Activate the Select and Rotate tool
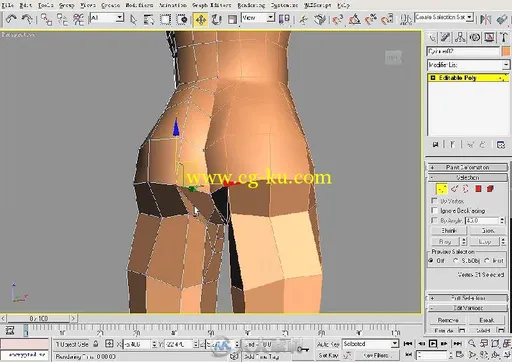 click(217, 20)
